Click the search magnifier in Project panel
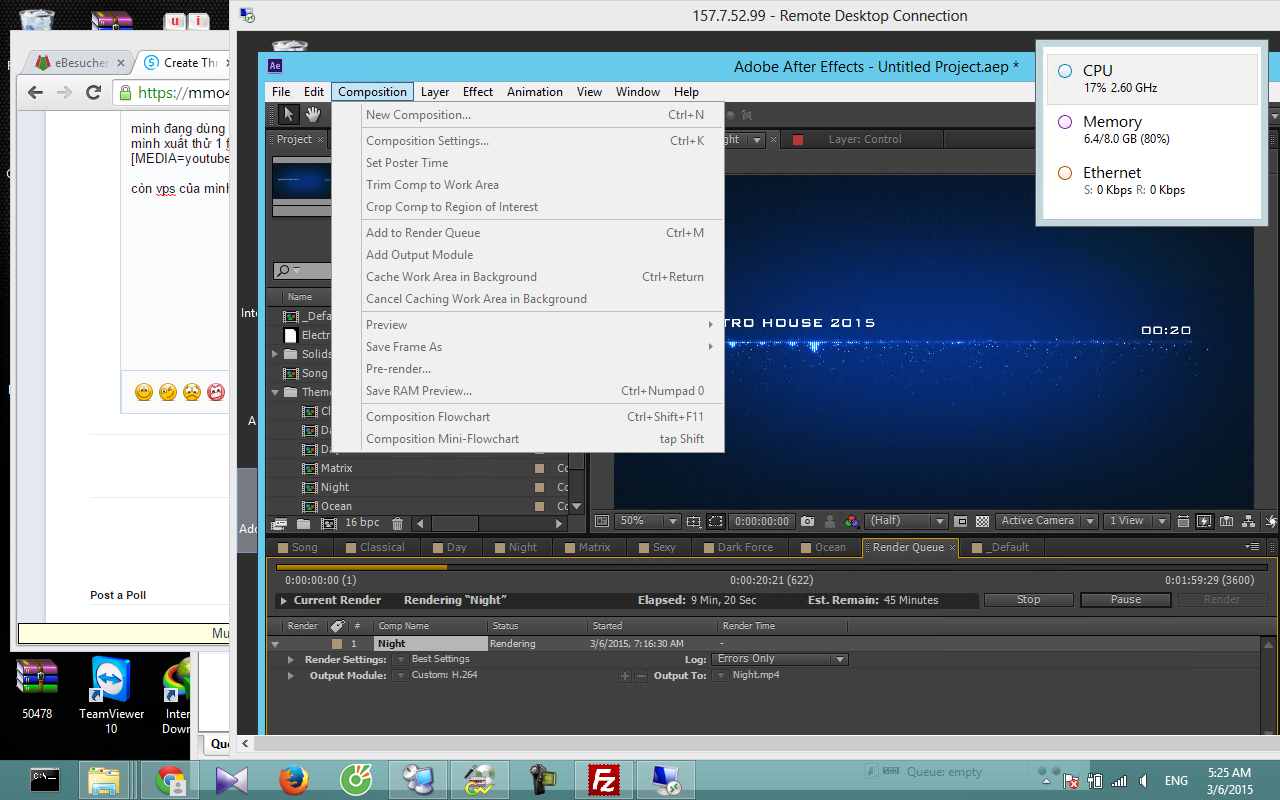 coord(284,271)
